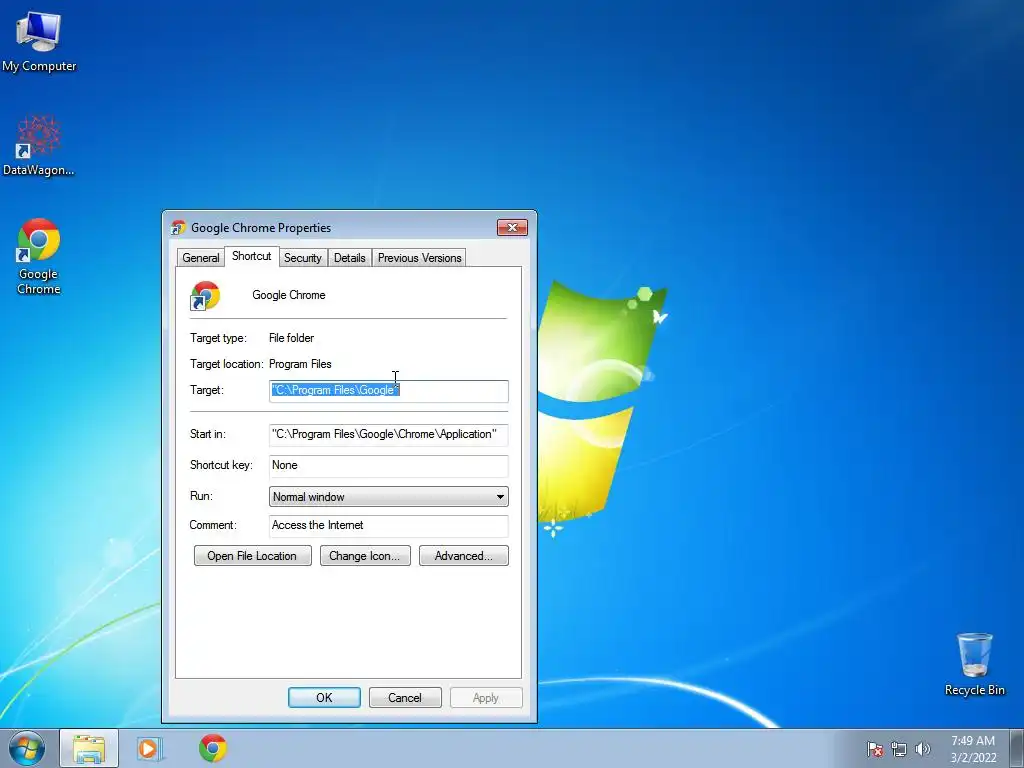1024x768 pixels.
Task: Click the shortcut name field Google Chrome
Action: point(289,295)
